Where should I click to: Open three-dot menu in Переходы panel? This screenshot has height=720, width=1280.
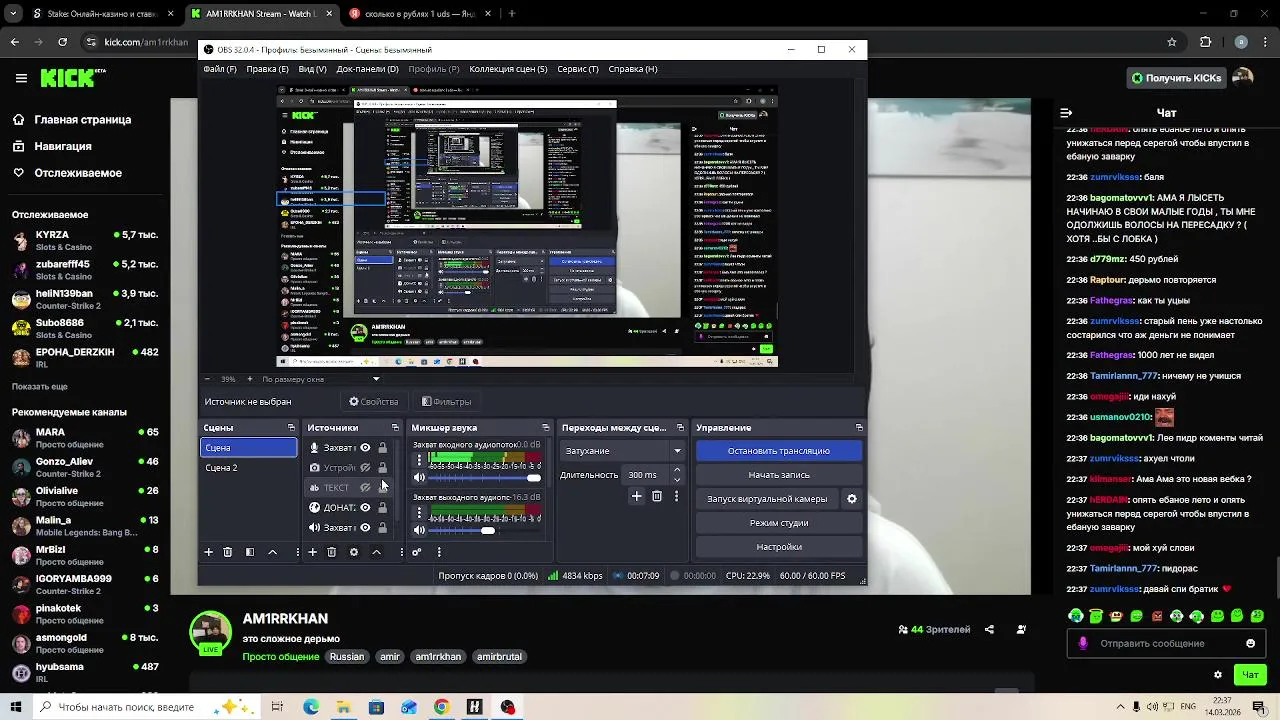click(677, 496)
